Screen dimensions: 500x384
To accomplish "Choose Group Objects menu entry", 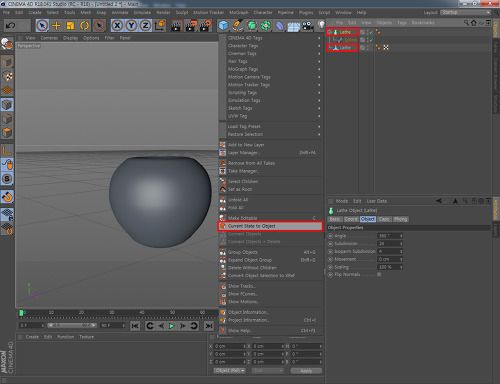I will [x=270, y=252].
